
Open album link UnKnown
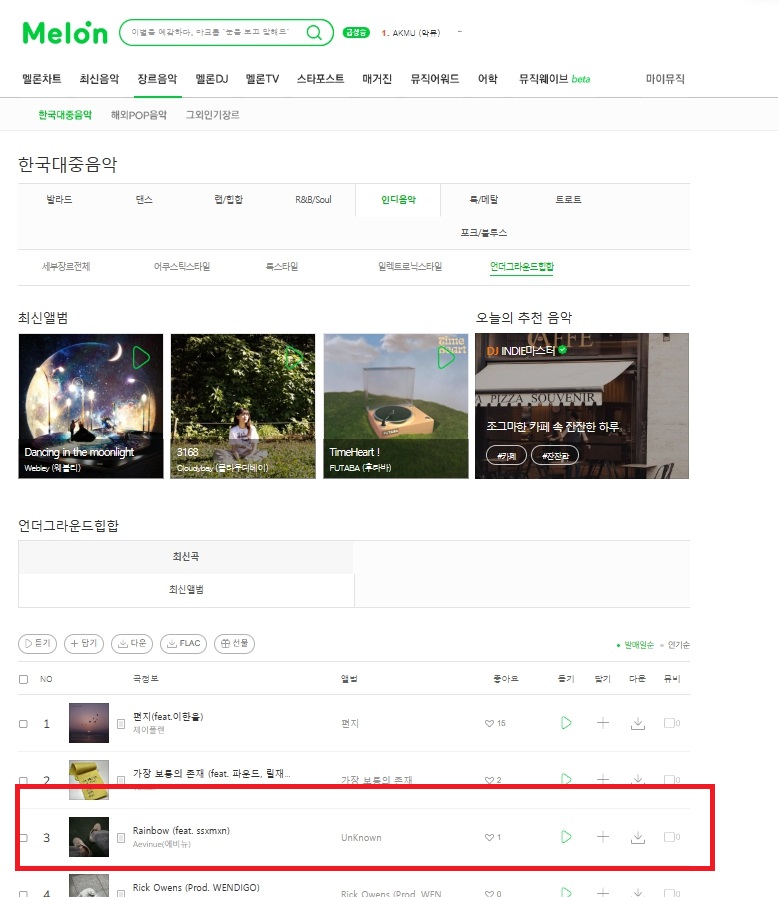[362, 838]
